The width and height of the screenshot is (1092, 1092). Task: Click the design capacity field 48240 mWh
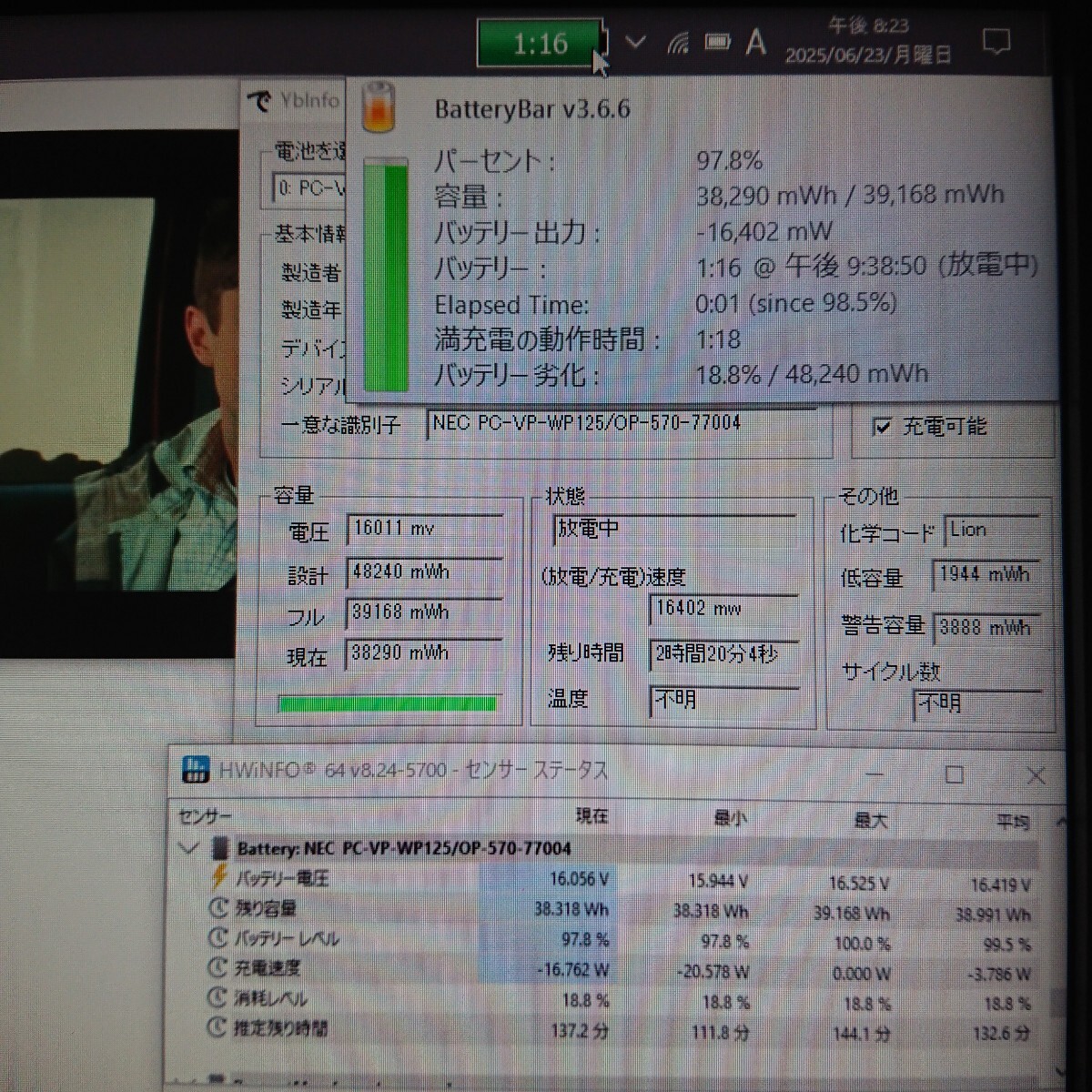pyautogui.click(x=424, y=571)
